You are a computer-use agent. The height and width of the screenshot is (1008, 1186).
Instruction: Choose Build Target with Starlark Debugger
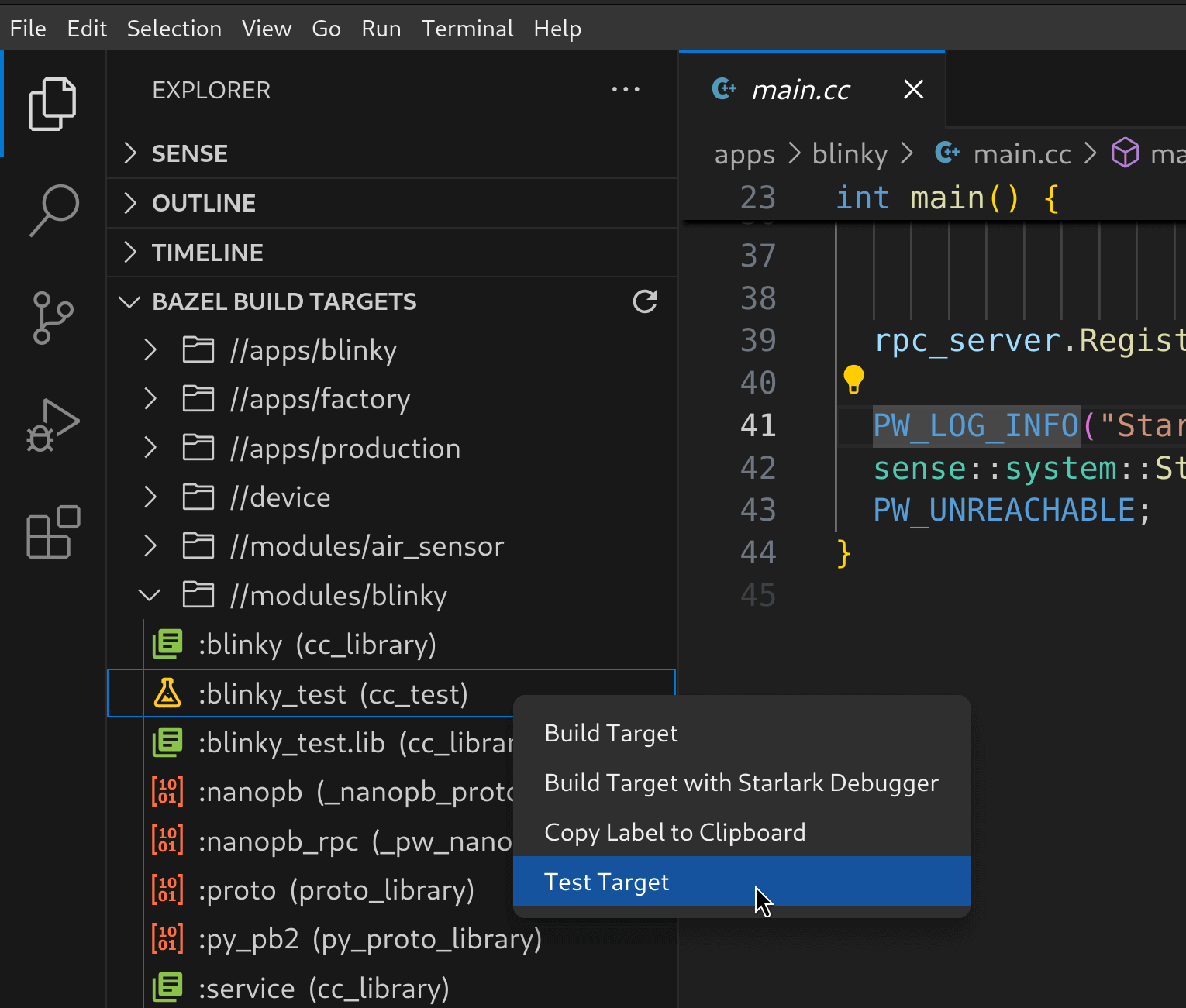[742, 783]
